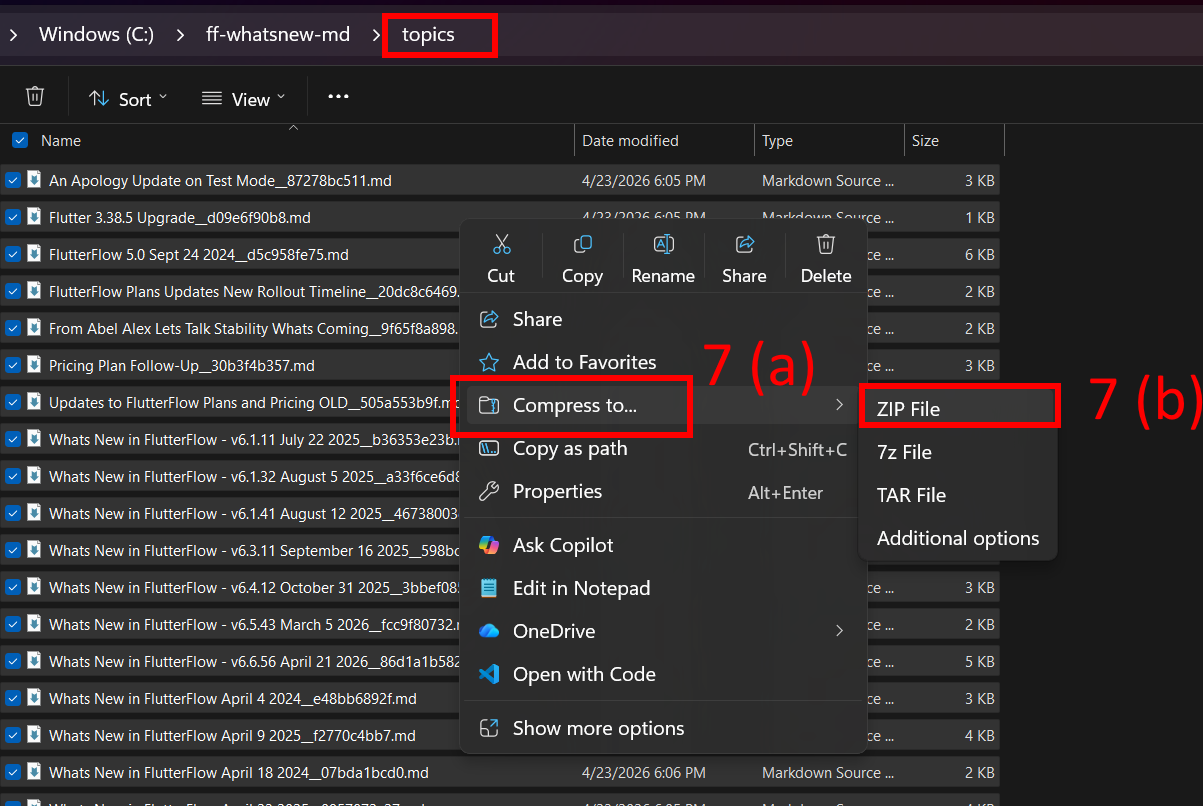
Task: Click file icon of Whats New April 4 2024
Action: (x=34, y=698)
